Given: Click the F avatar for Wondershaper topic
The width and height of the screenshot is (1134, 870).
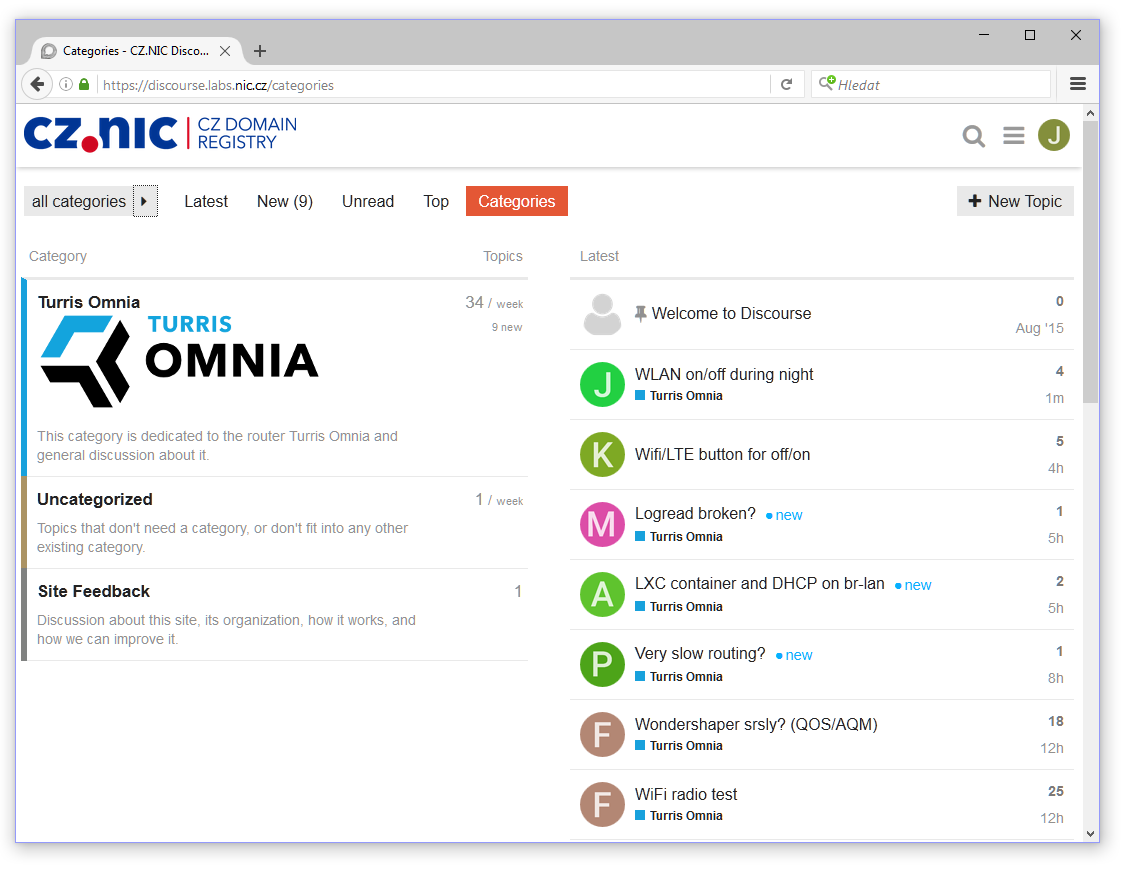Looking at the screenshot, I should click(602, 734).
